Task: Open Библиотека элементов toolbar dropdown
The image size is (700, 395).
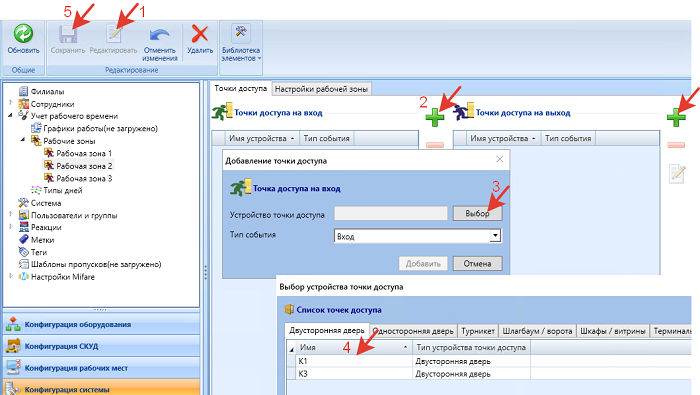Action: click(241, 43)
